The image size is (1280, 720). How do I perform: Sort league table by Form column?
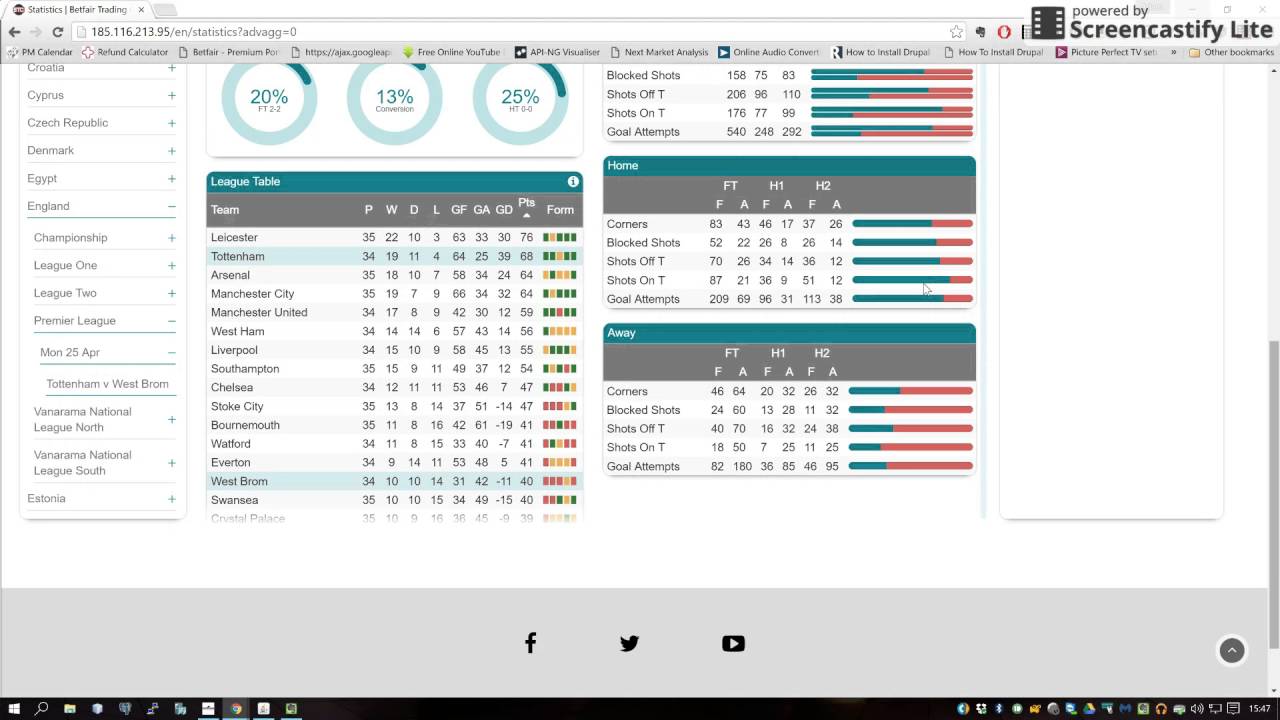coord(560,210)
